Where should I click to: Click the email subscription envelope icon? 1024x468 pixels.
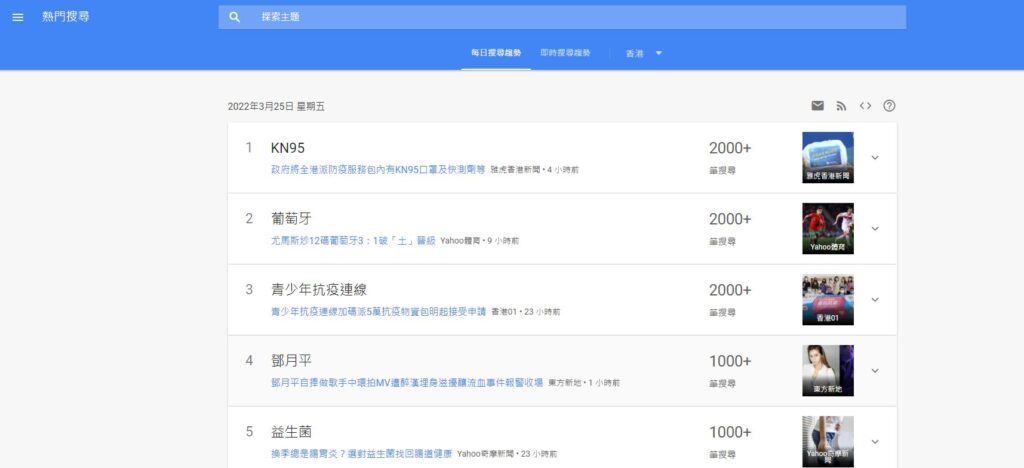click(817, 106)
